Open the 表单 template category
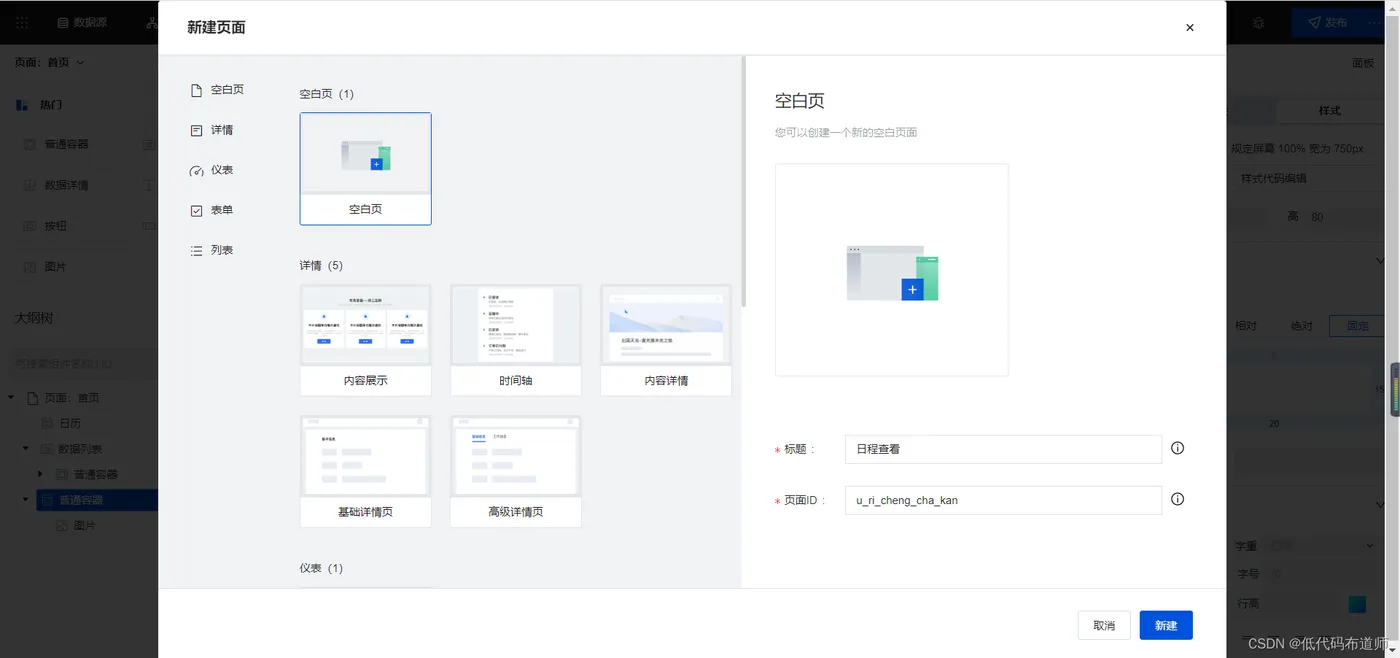 (212, 210)
